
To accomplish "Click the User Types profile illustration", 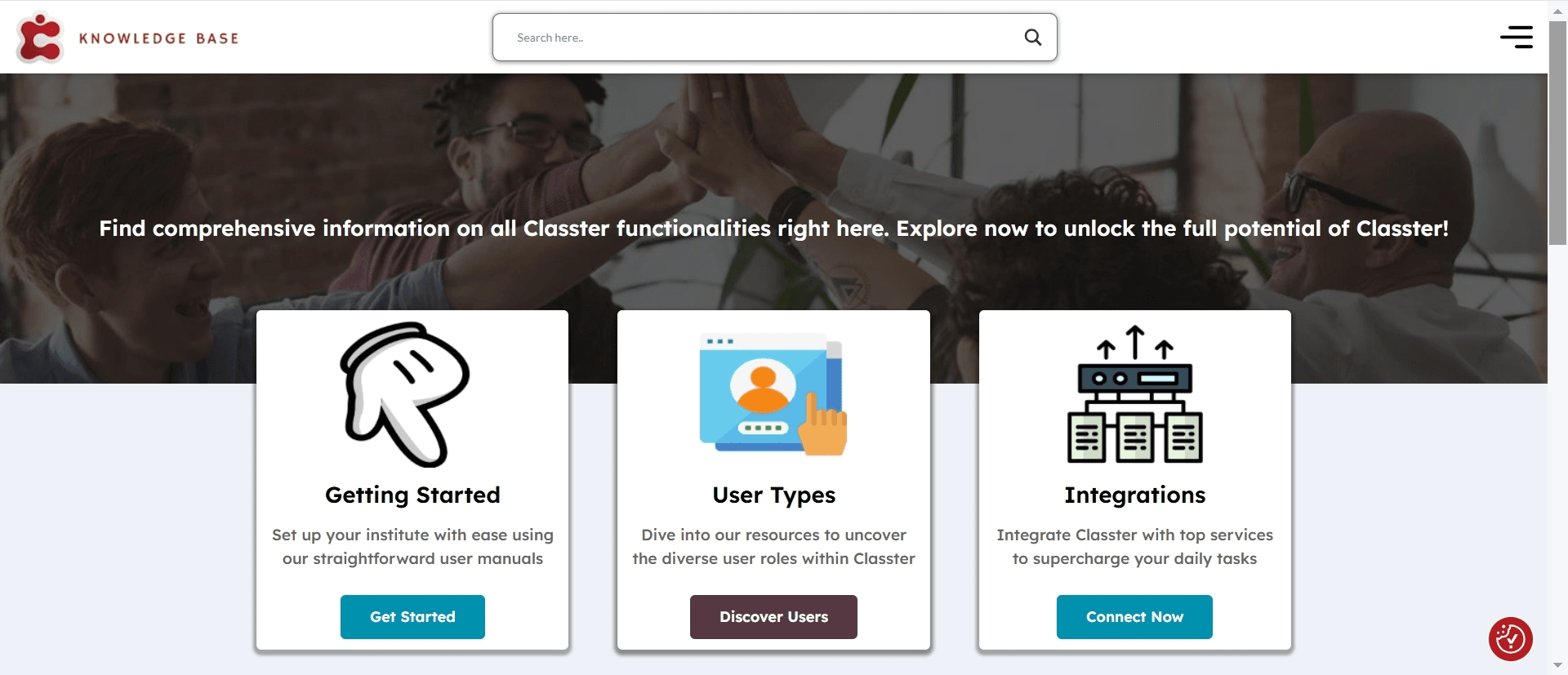I will click(x=773, y=394).
